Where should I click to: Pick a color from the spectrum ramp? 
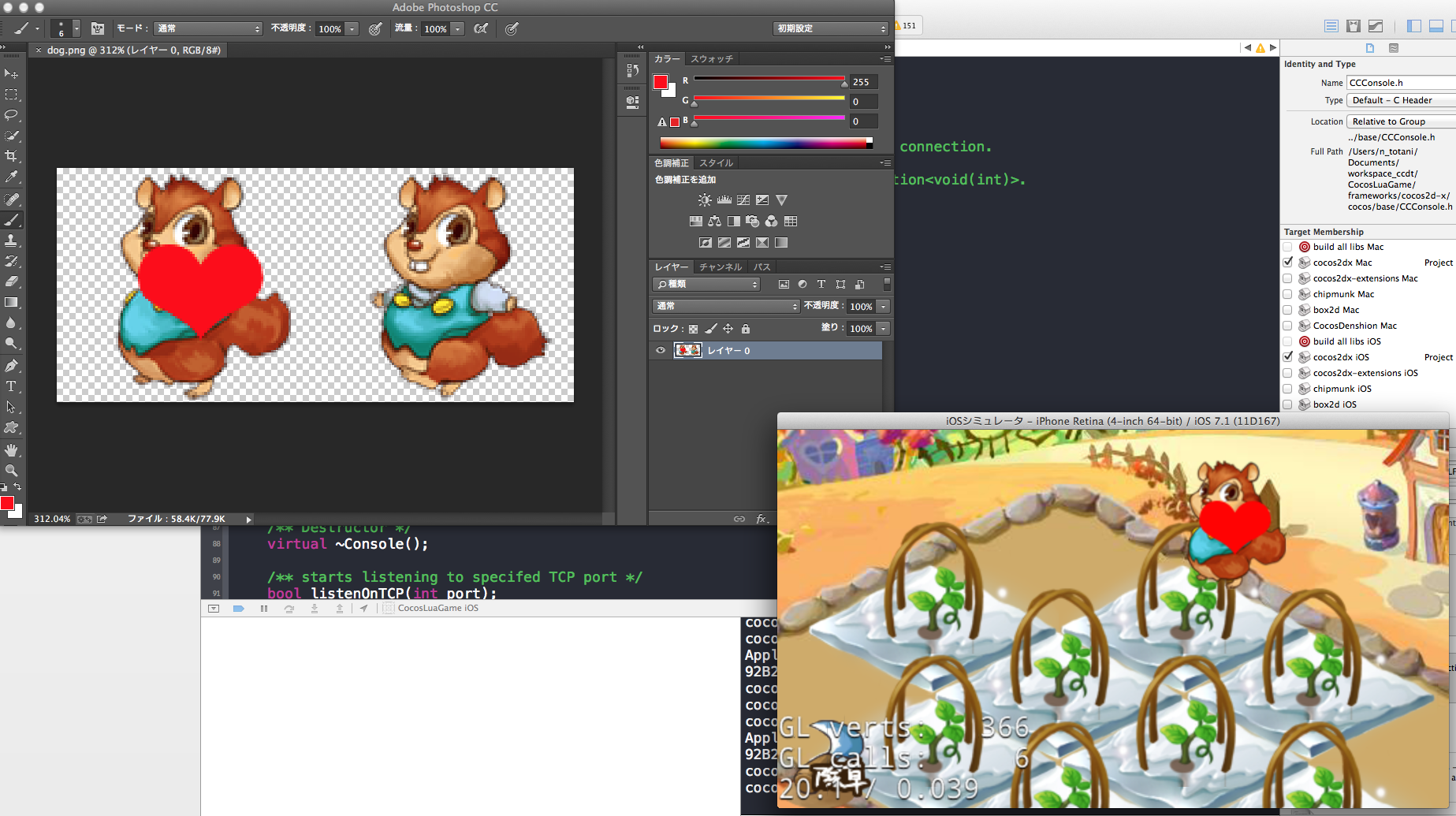coord(766,143)
